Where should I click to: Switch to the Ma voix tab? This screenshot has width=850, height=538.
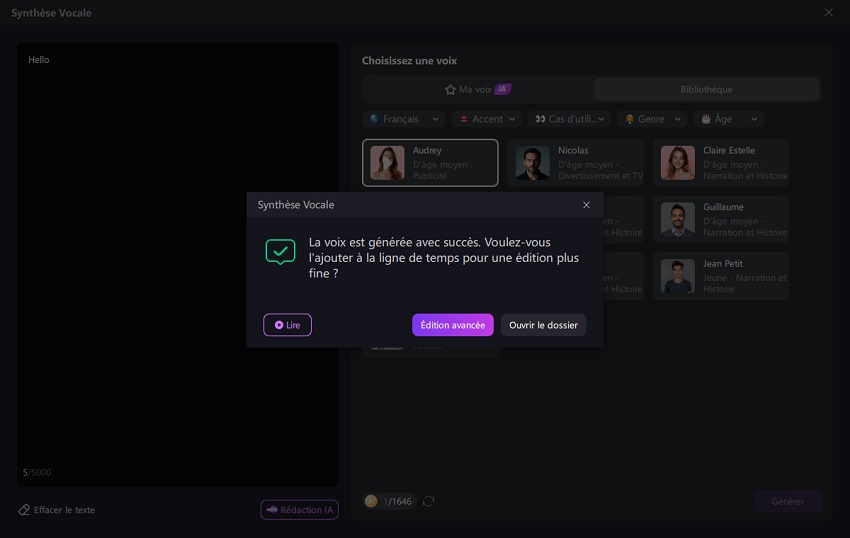click(477, 89)
